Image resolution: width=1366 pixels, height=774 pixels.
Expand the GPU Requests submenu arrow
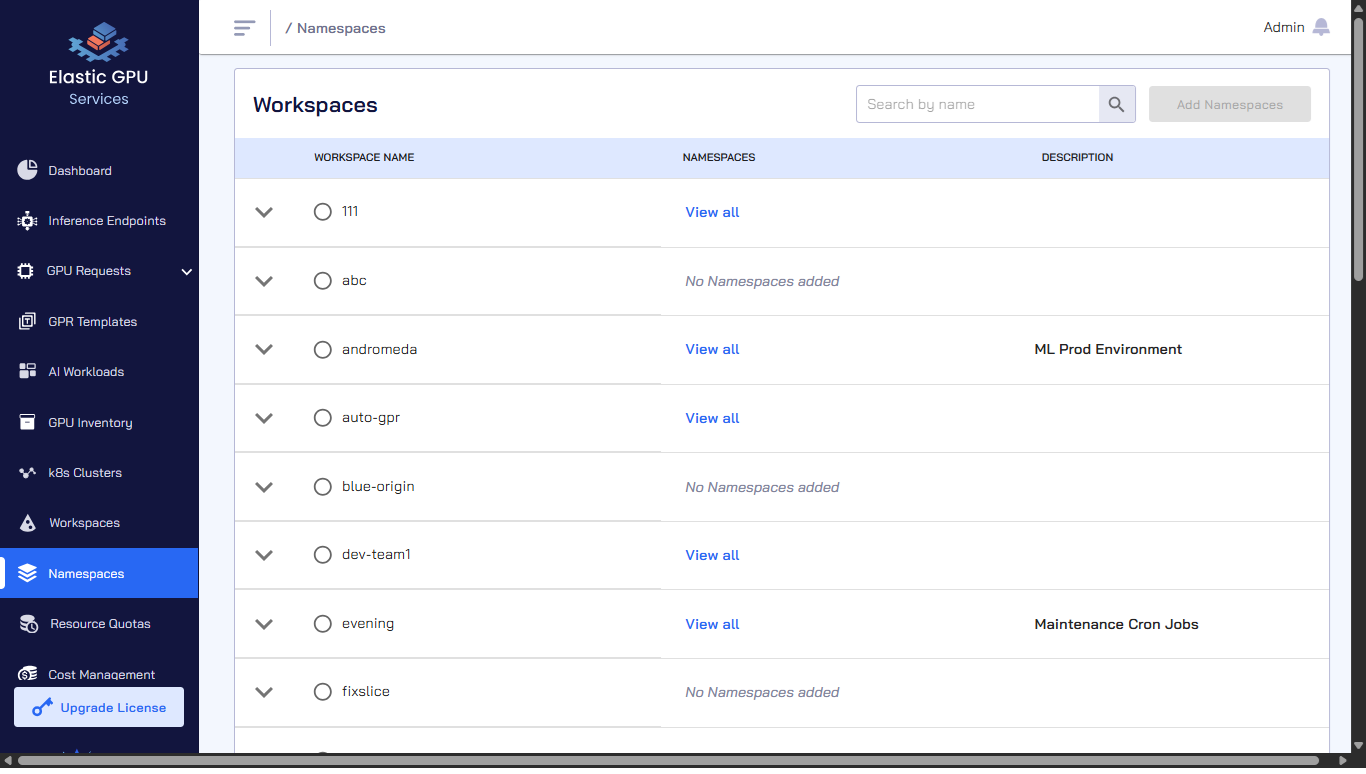(187, 272)
